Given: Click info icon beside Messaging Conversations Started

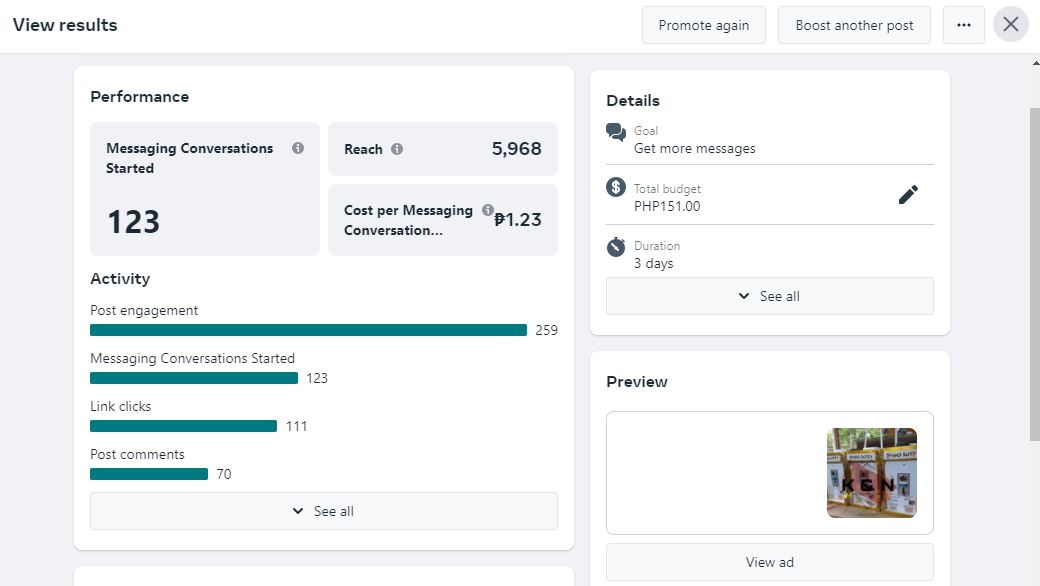Looking at the screenshot, I should point(298,148).
